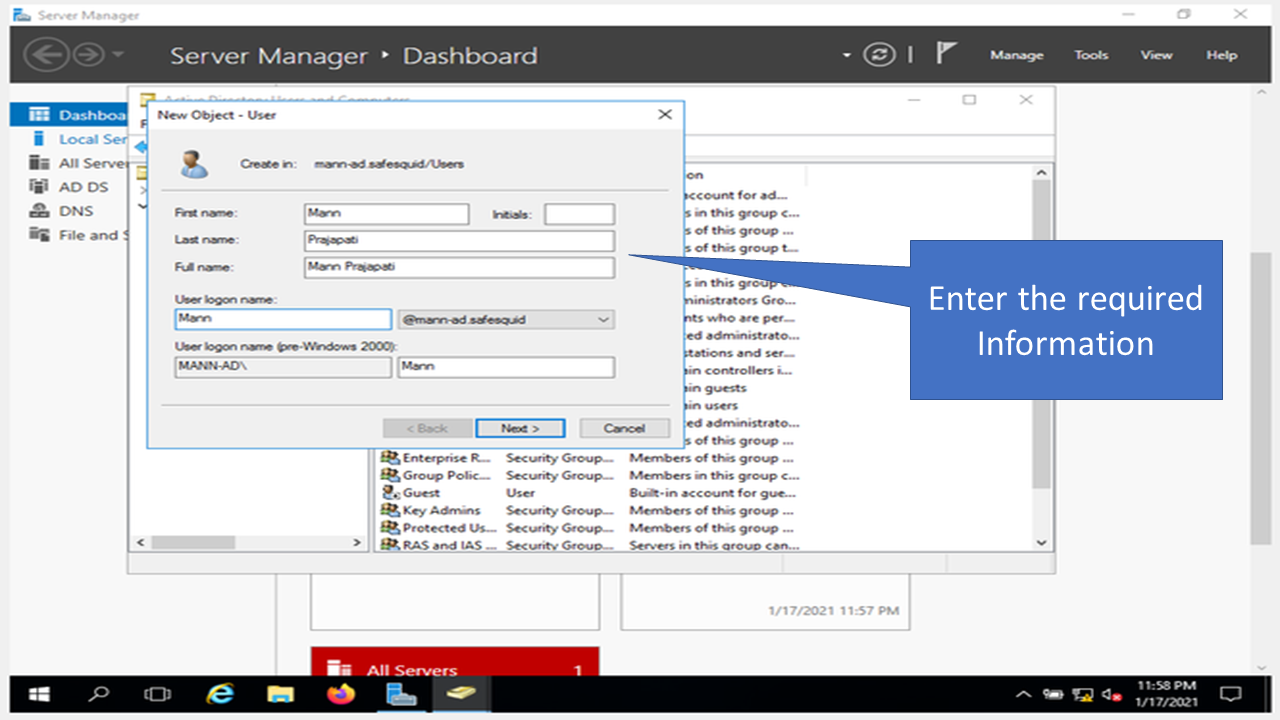Select the Protected Us... group row
1280x720 pixels.
point(590,528)
